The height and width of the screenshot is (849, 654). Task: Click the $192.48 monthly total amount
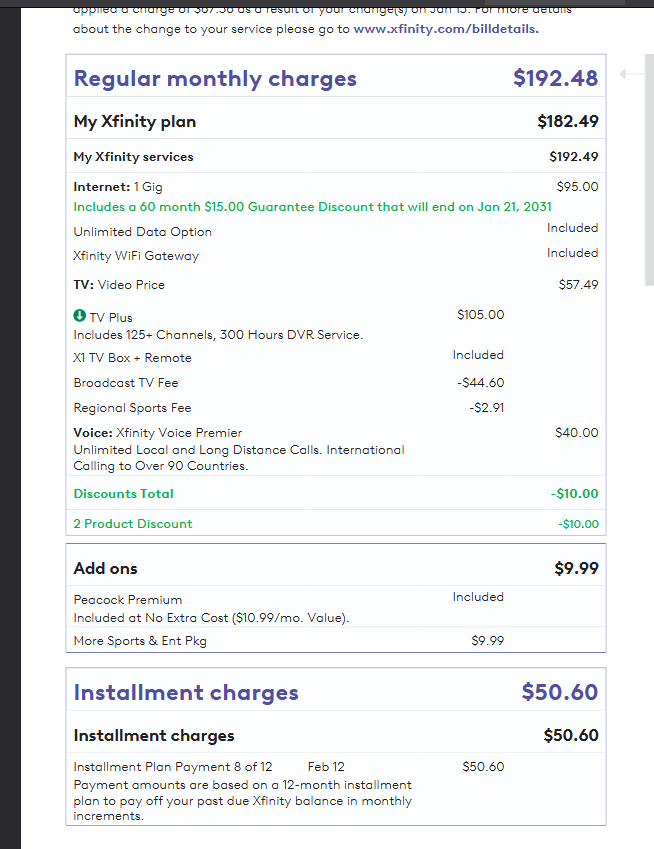click(555, 78)
